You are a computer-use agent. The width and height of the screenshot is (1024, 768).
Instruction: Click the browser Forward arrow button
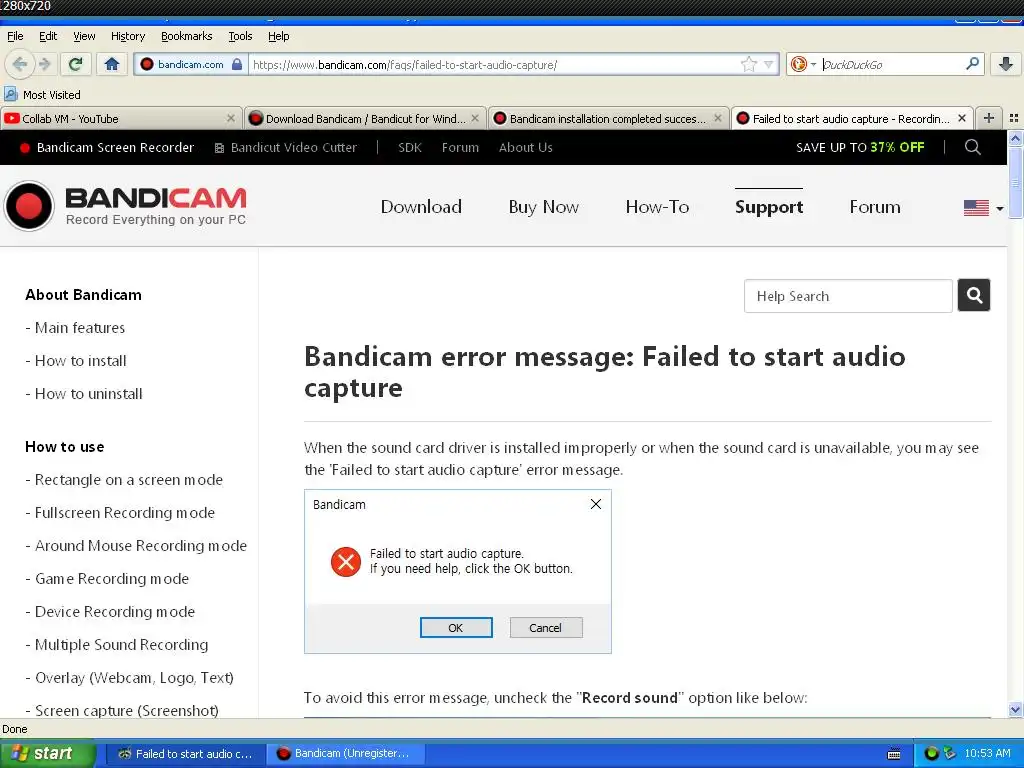[x=44, y=64]
